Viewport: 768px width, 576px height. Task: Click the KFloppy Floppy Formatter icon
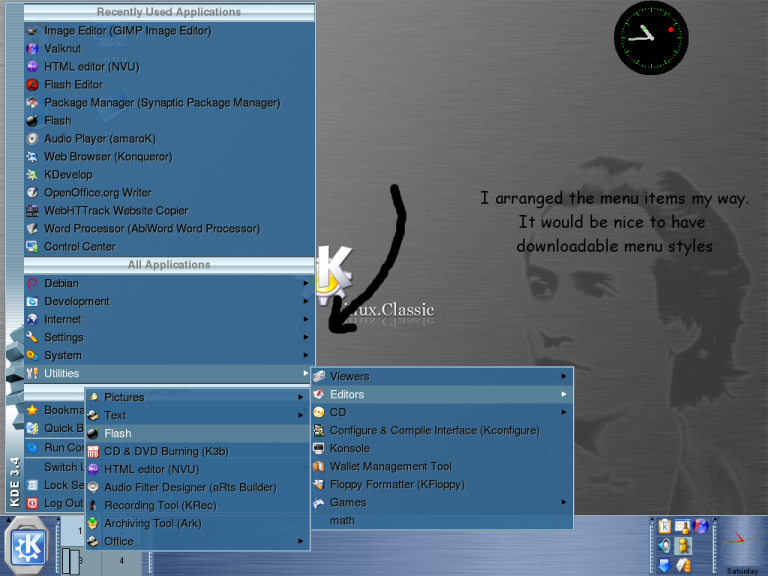coord(318,484)
